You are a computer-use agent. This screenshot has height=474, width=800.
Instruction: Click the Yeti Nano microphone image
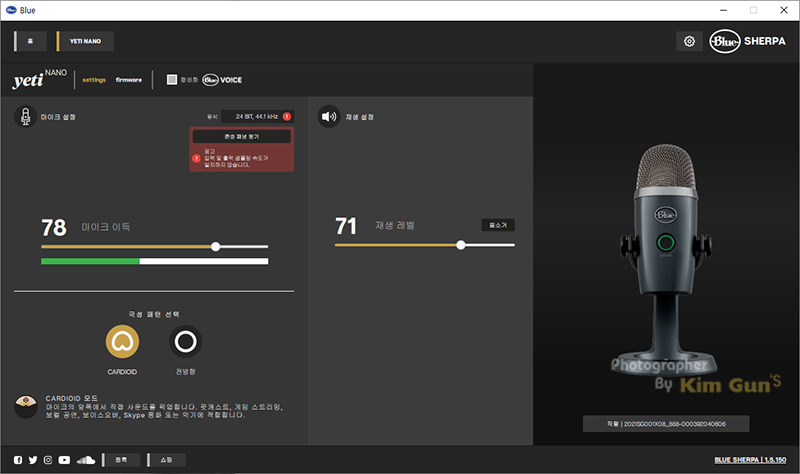[666, 260]
